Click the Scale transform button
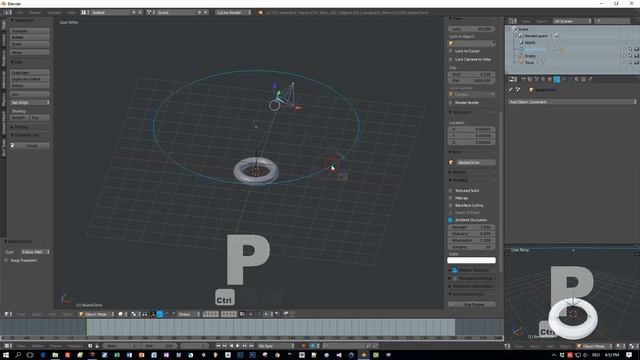The image size is (640, 360). point(30,44)
